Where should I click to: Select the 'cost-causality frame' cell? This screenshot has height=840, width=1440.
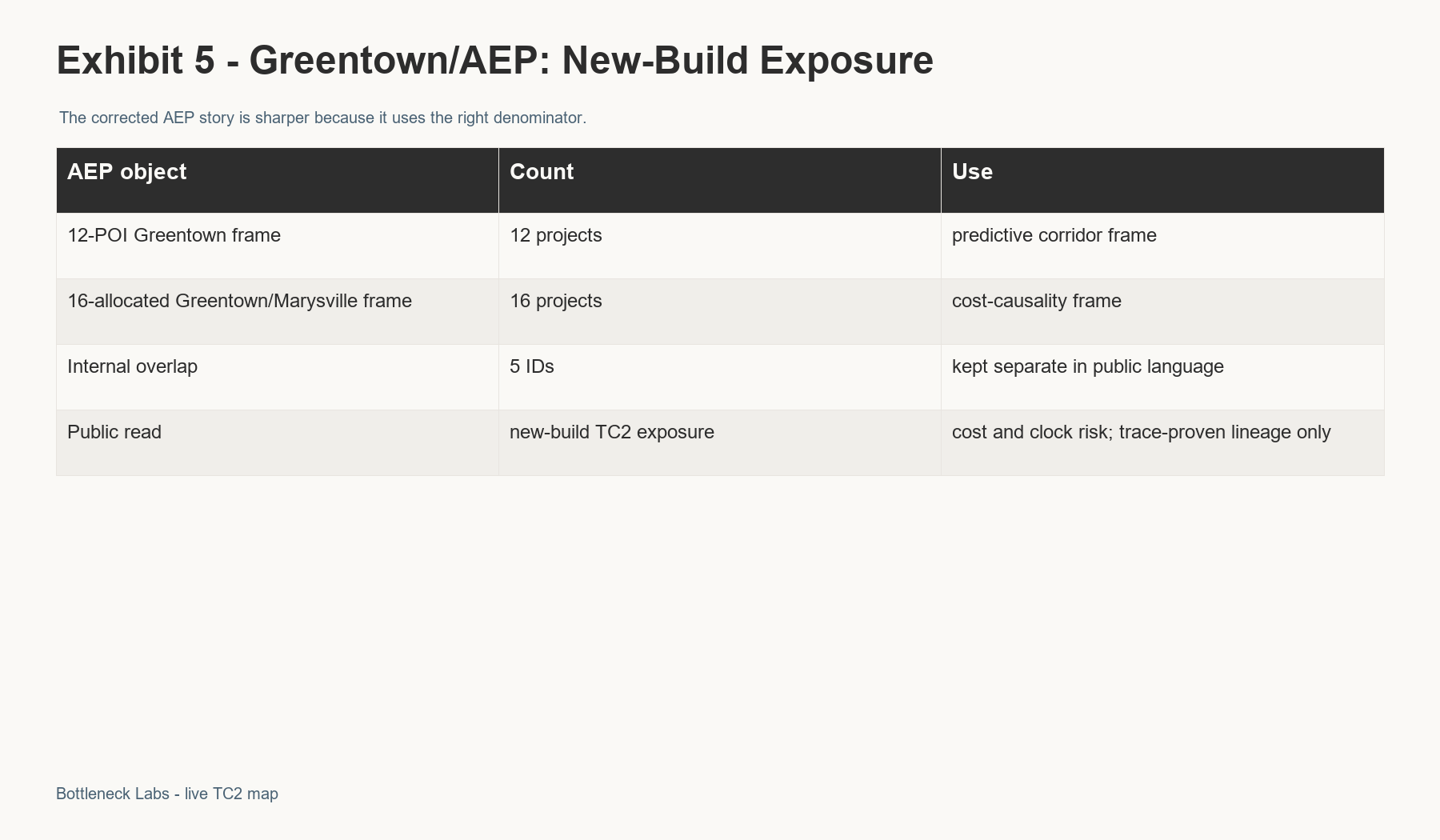(1162, 311)
